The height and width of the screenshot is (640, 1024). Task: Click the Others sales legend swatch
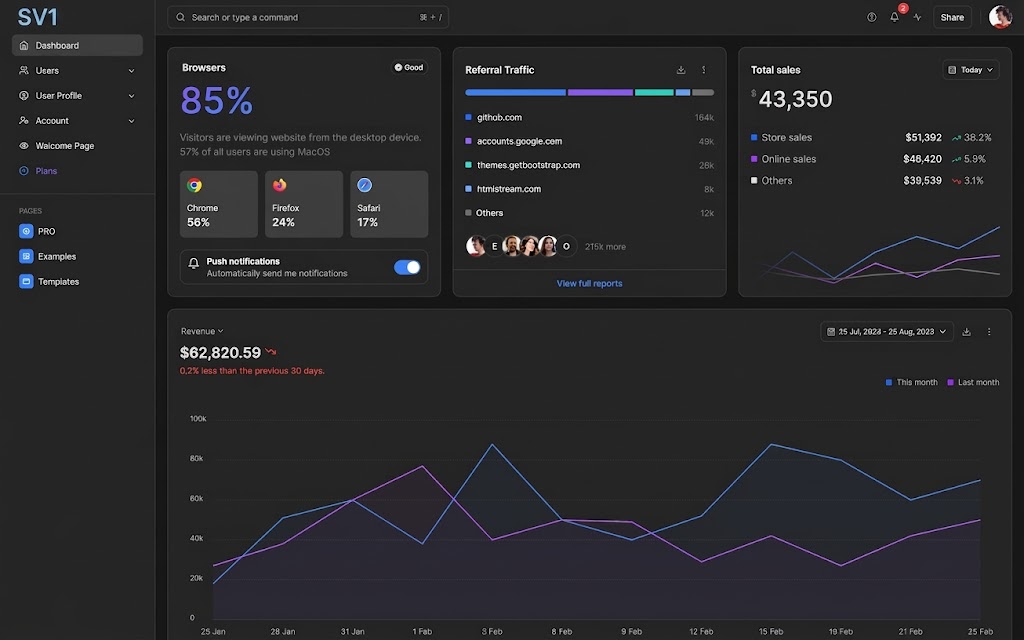click(754, 180)
